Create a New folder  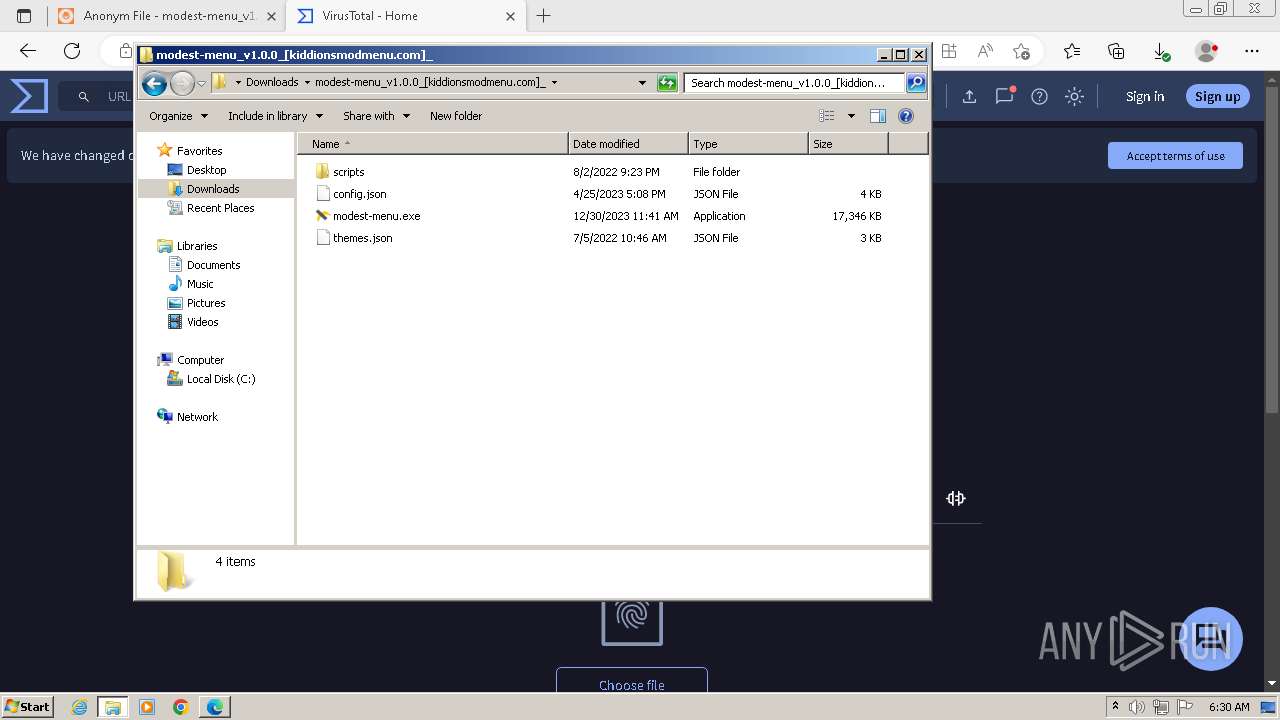click(456, 116)
